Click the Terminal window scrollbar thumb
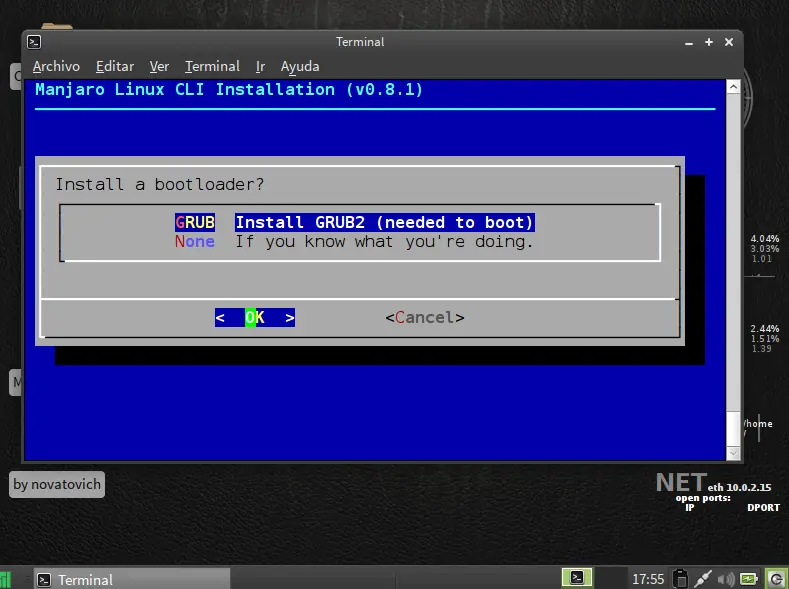789x589 pixels. tap(733, 430)
